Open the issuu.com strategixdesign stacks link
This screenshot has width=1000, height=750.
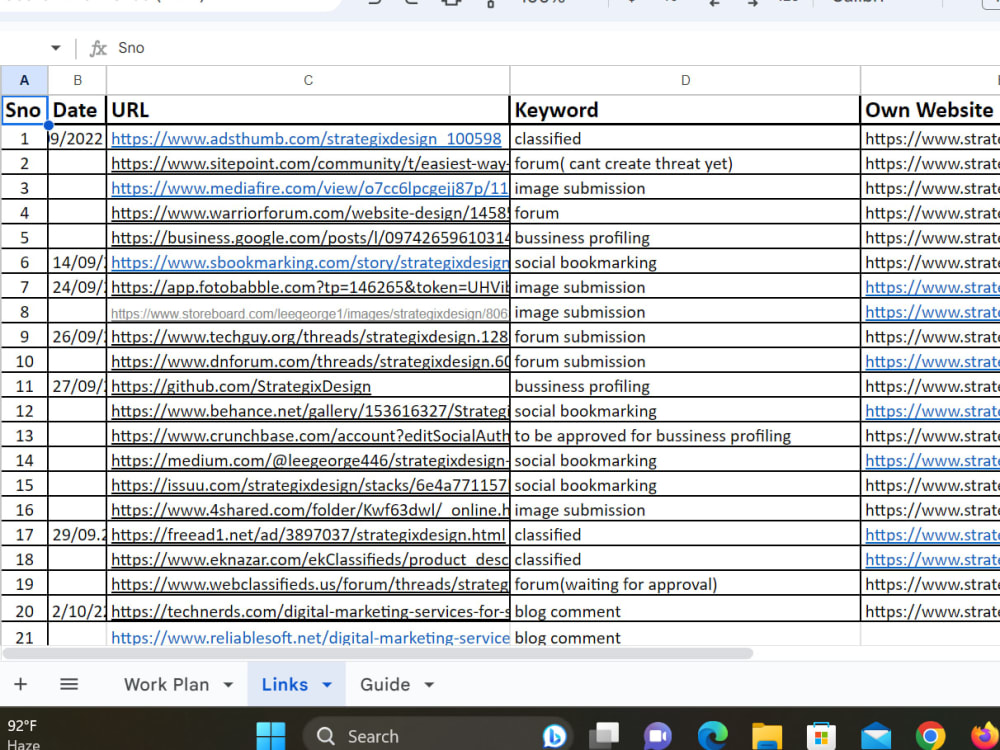click(x=309, y=485)
